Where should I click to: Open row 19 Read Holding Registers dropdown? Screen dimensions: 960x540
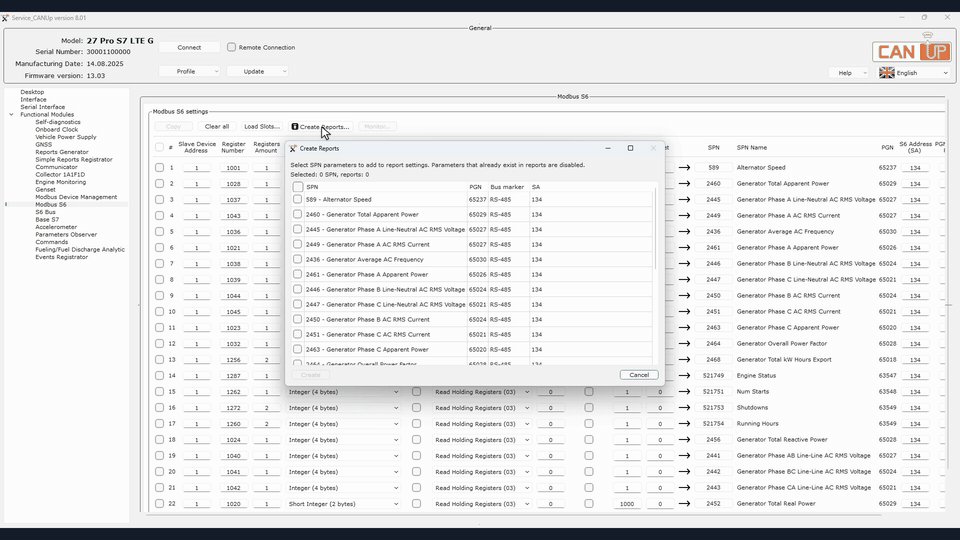click(x=482, y=456)
